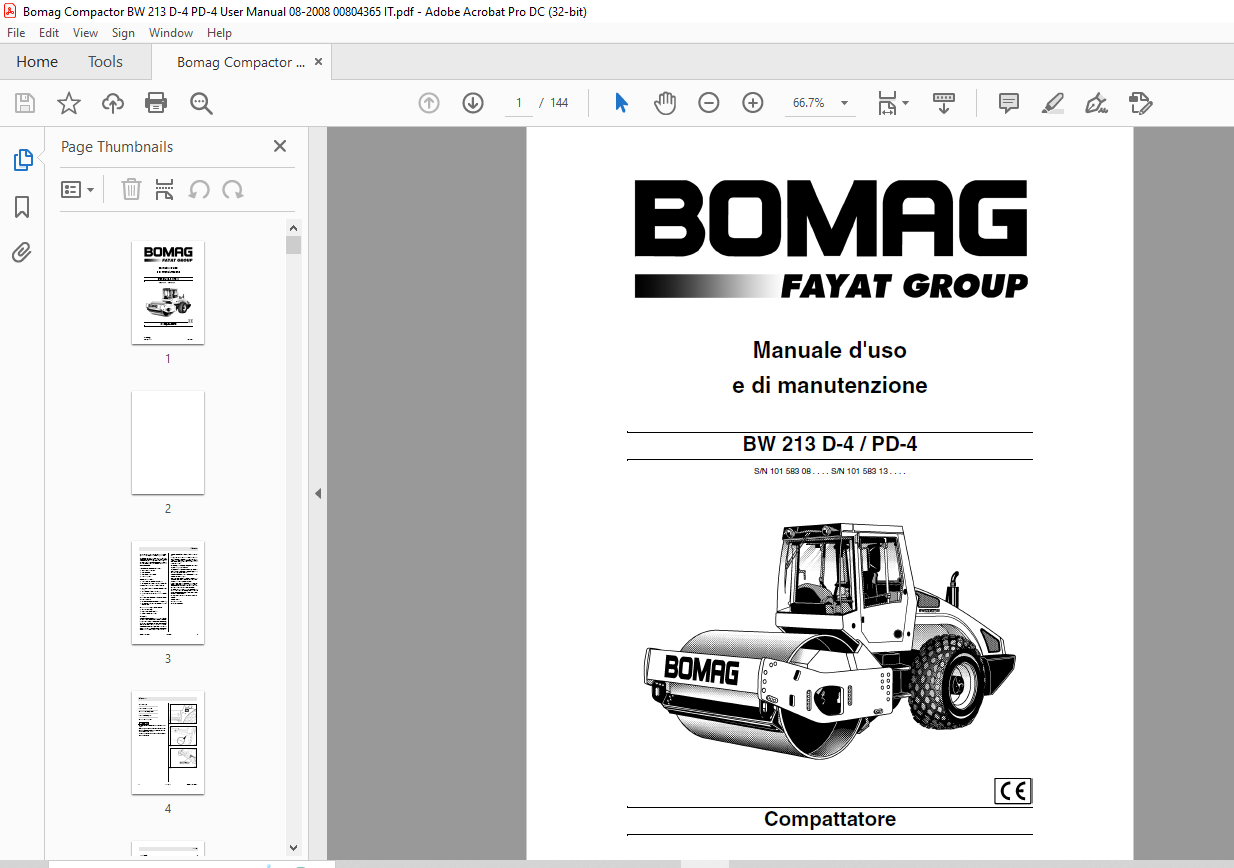
Task: Click the serial number 'S/N 101 583 08' line
Action: pyautogui.click(x=830, y=469)
